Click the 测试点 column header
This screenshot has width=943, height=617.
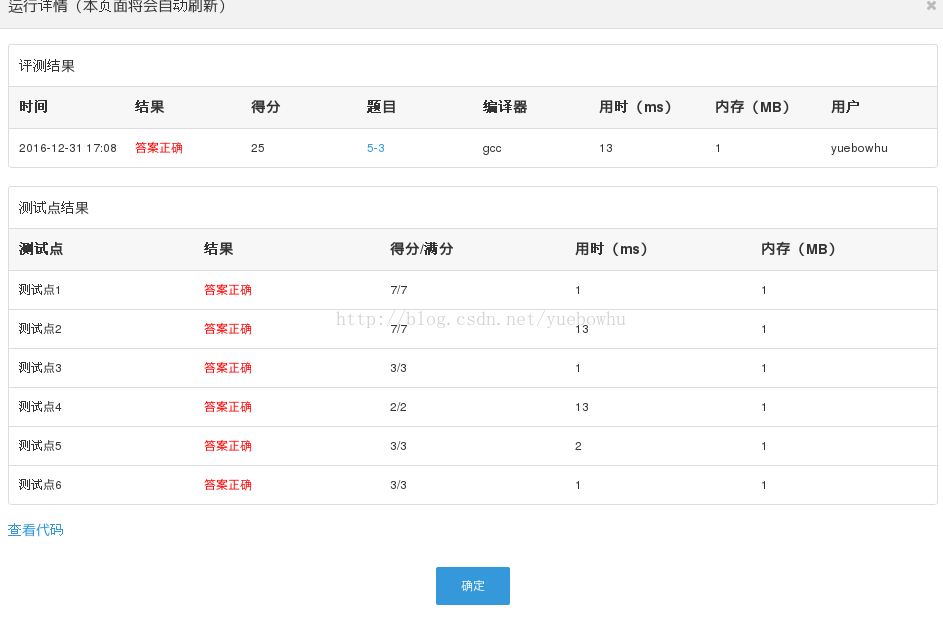(x=41, y=249)
